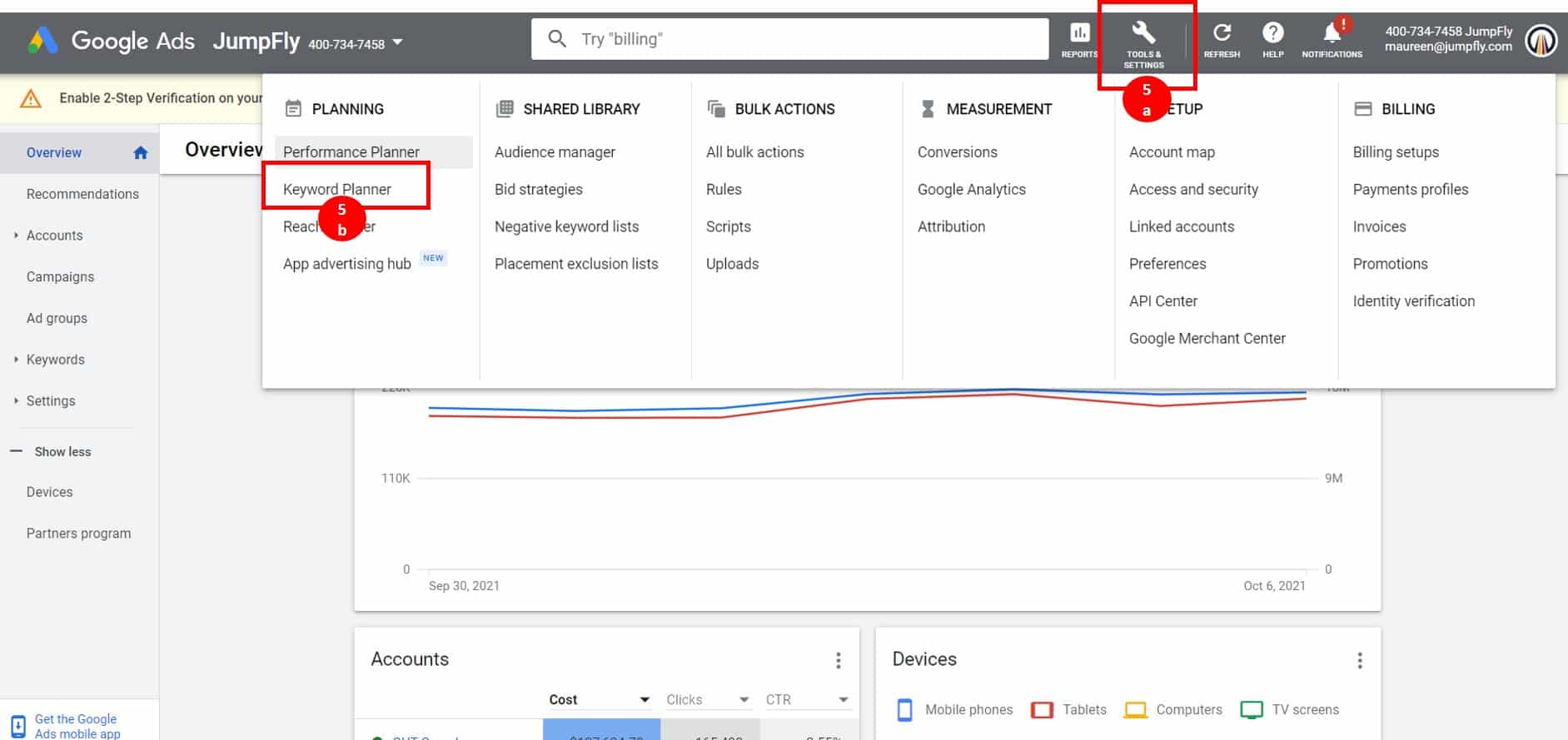The image size is (1568, 740).
Task: Go to Ad groups in sidebar
Action: pyautogui.click(x=57, y=318)
